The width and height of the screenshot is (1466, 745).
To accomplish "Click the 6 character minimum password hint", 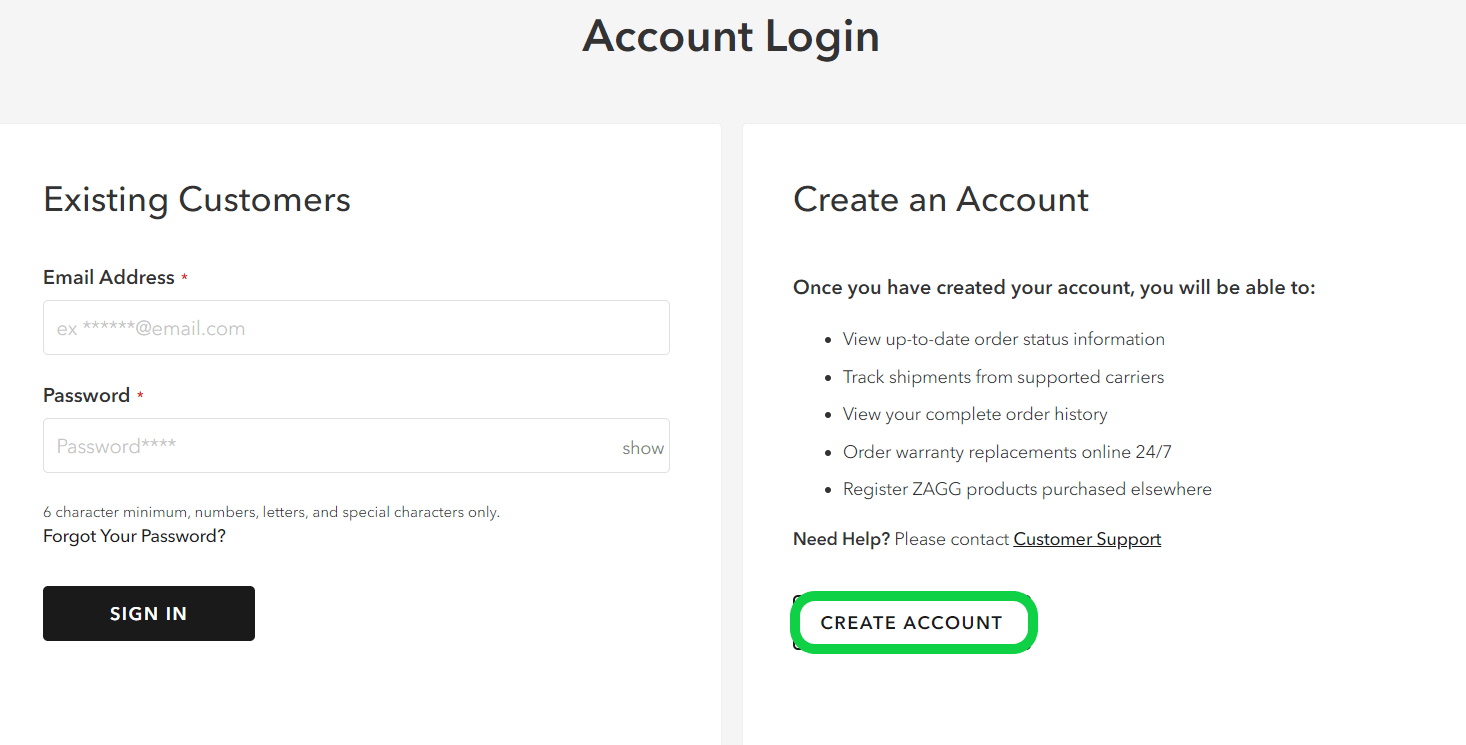I will (x=271, y=512).
